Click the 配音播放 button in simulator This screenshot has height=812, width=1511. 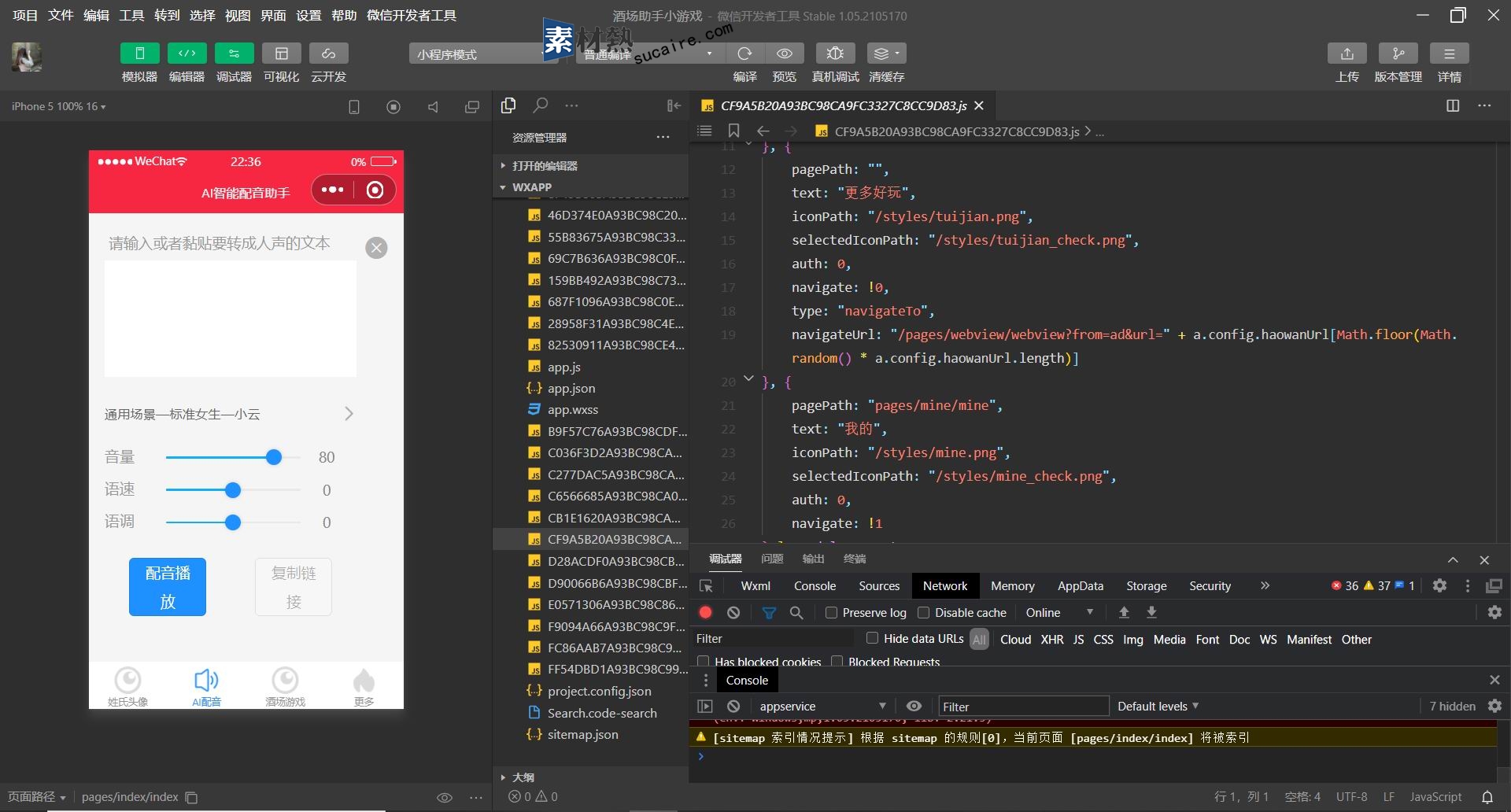pyautogui.click(x=168, y=587)
